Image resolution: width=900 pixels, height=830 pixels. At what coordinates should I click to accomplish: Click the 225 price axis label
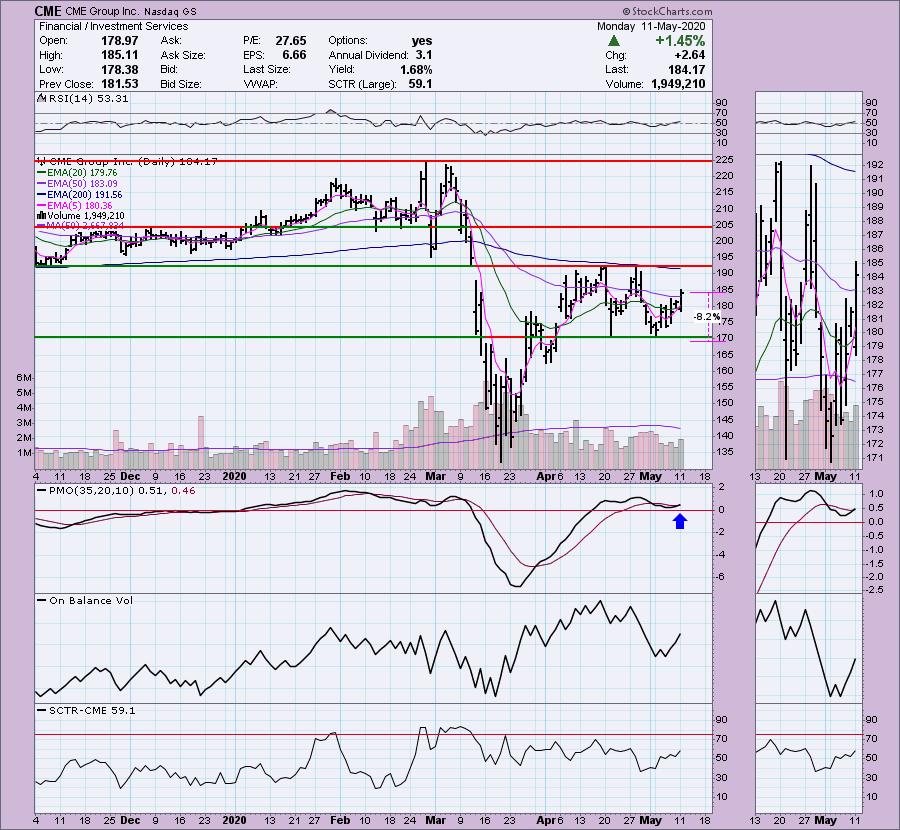tap(722, 160)
